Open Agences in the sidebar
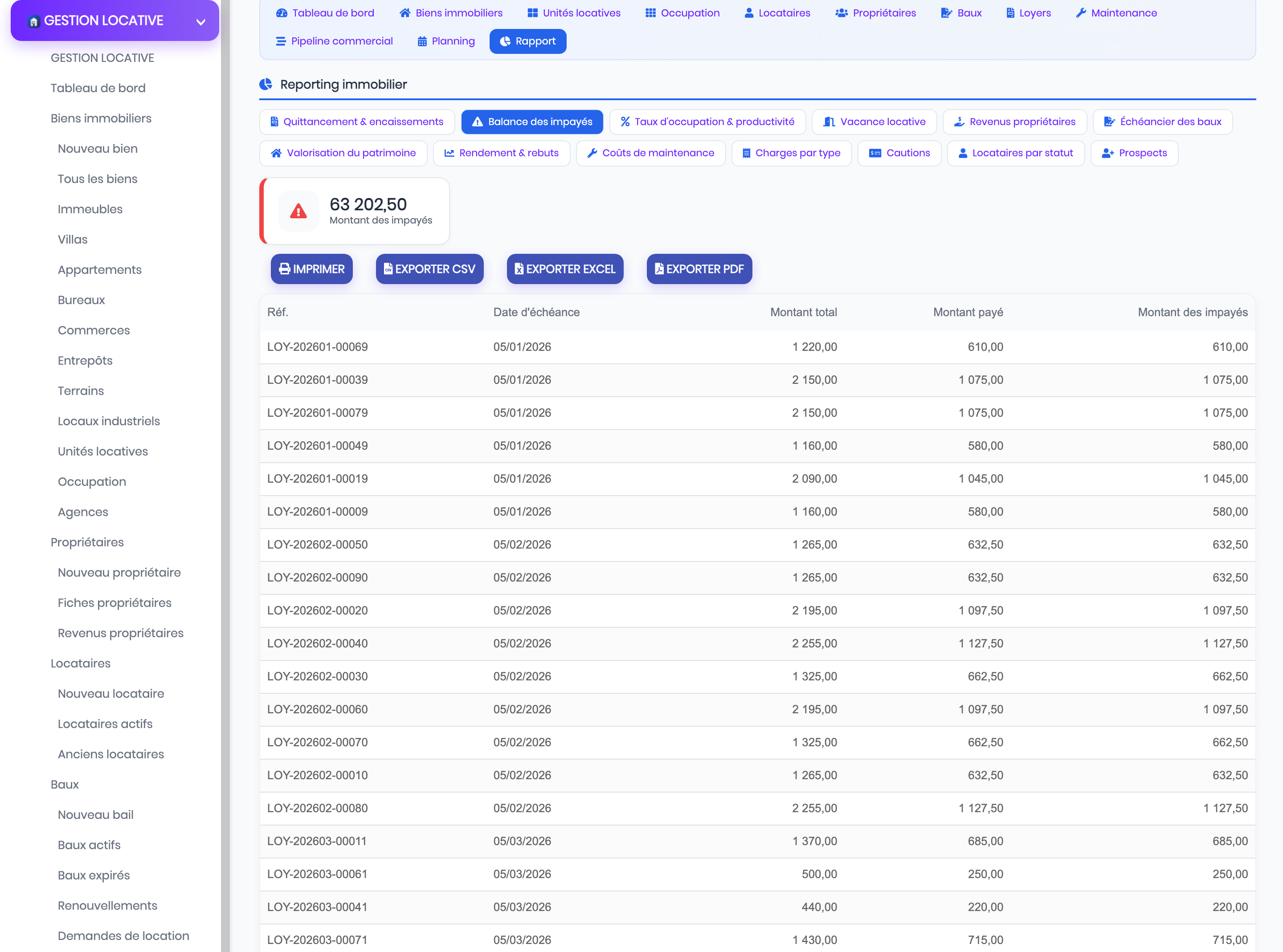Screen dimensions: 1283x952 pos(83,512)
